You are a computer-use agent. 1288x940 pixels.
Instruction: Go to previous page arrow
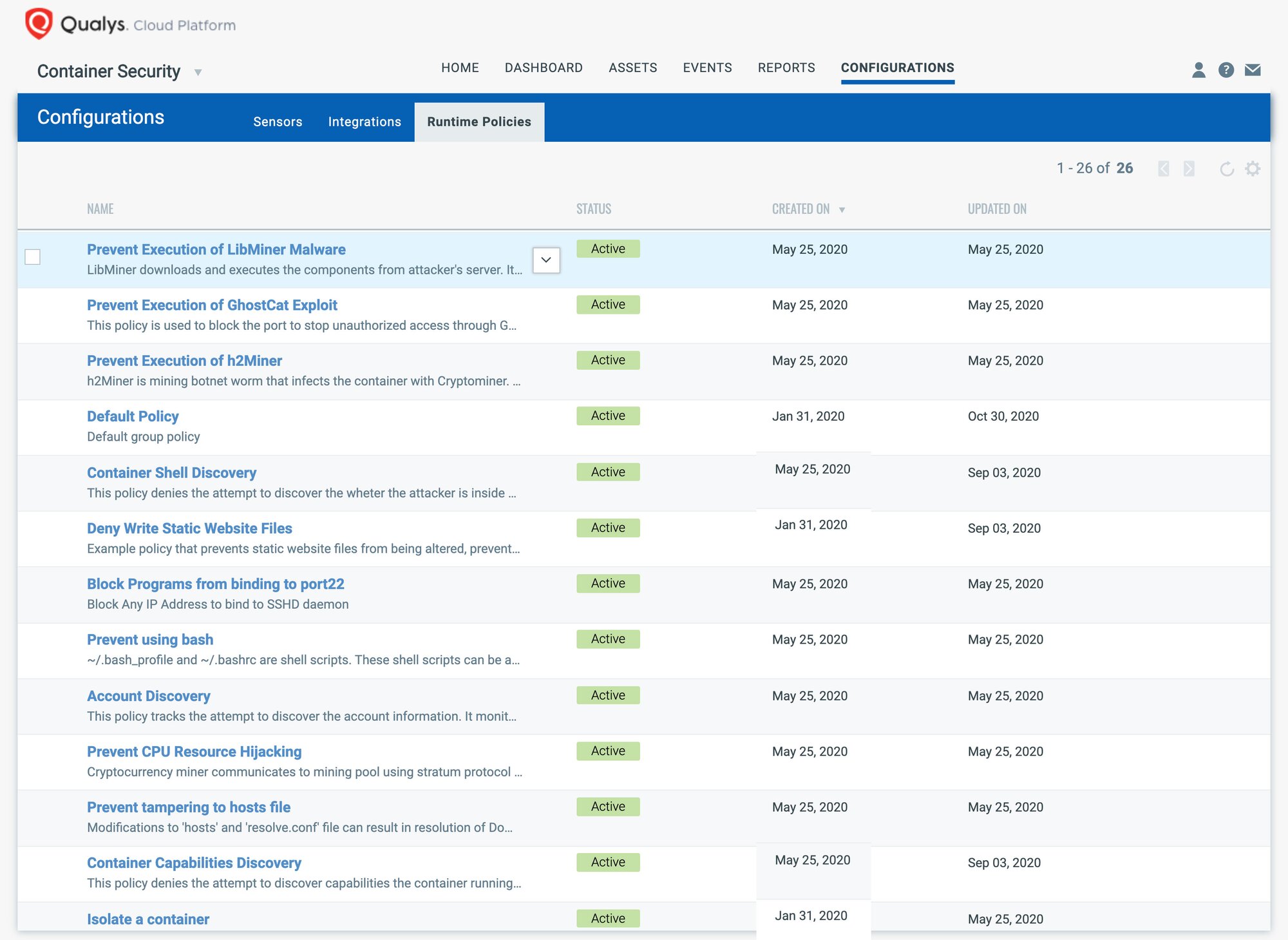coord(1163,169)
